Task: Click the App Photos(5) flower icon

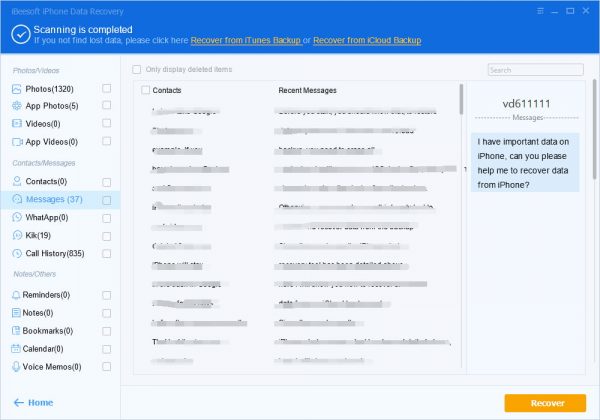Action: click(16, 106)
